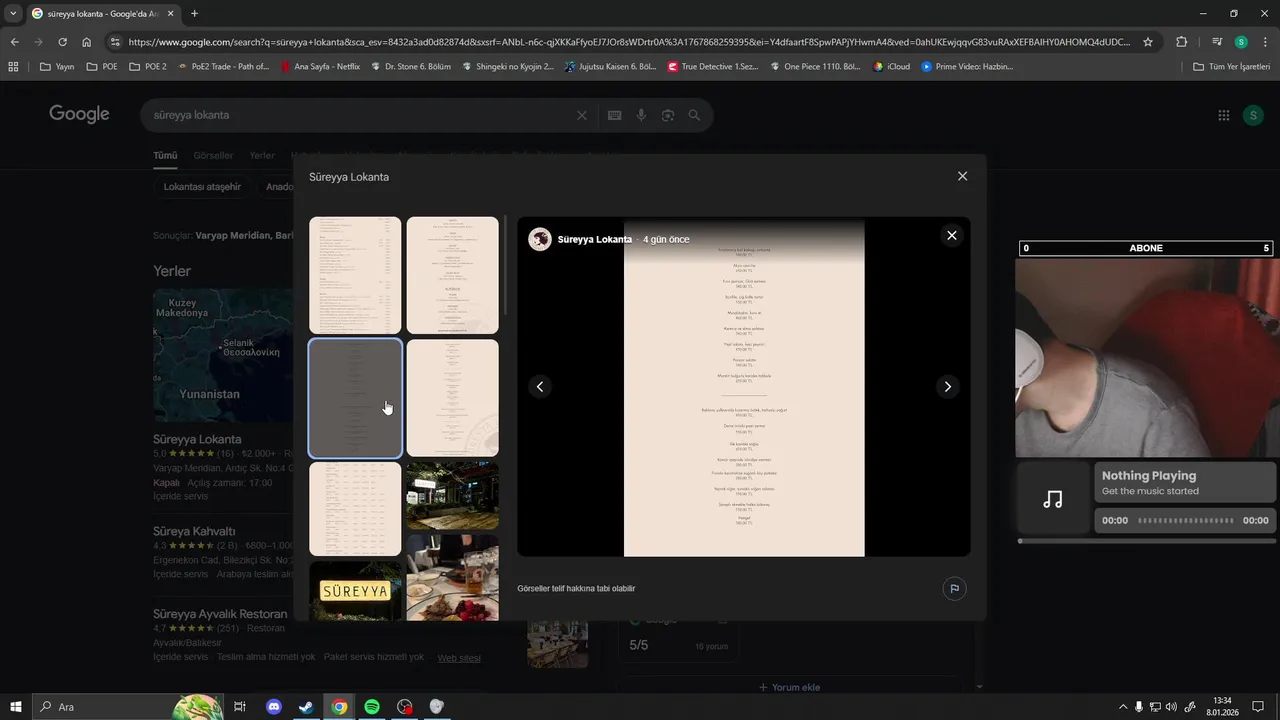
Task: Open the browser home page
Action: pos(87,42)
